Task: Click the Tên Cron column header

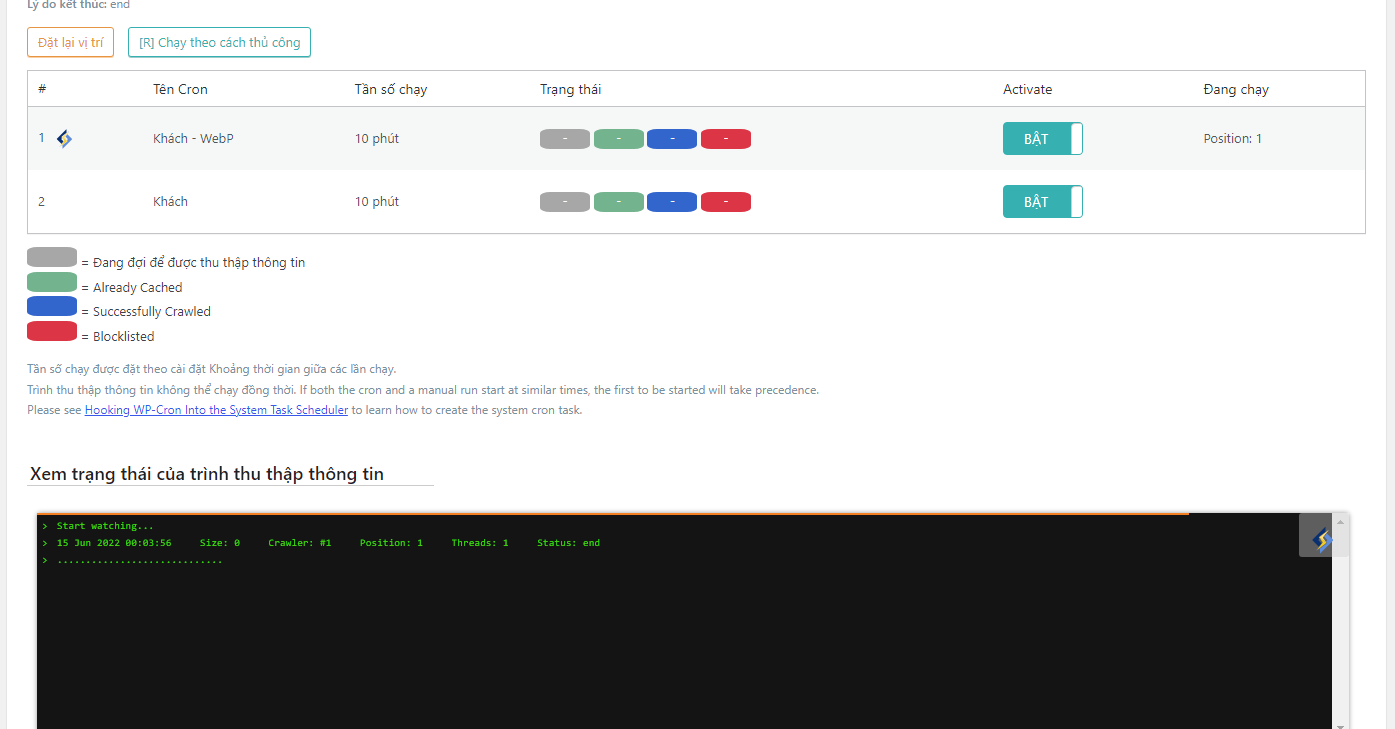Action: point(180,89)
